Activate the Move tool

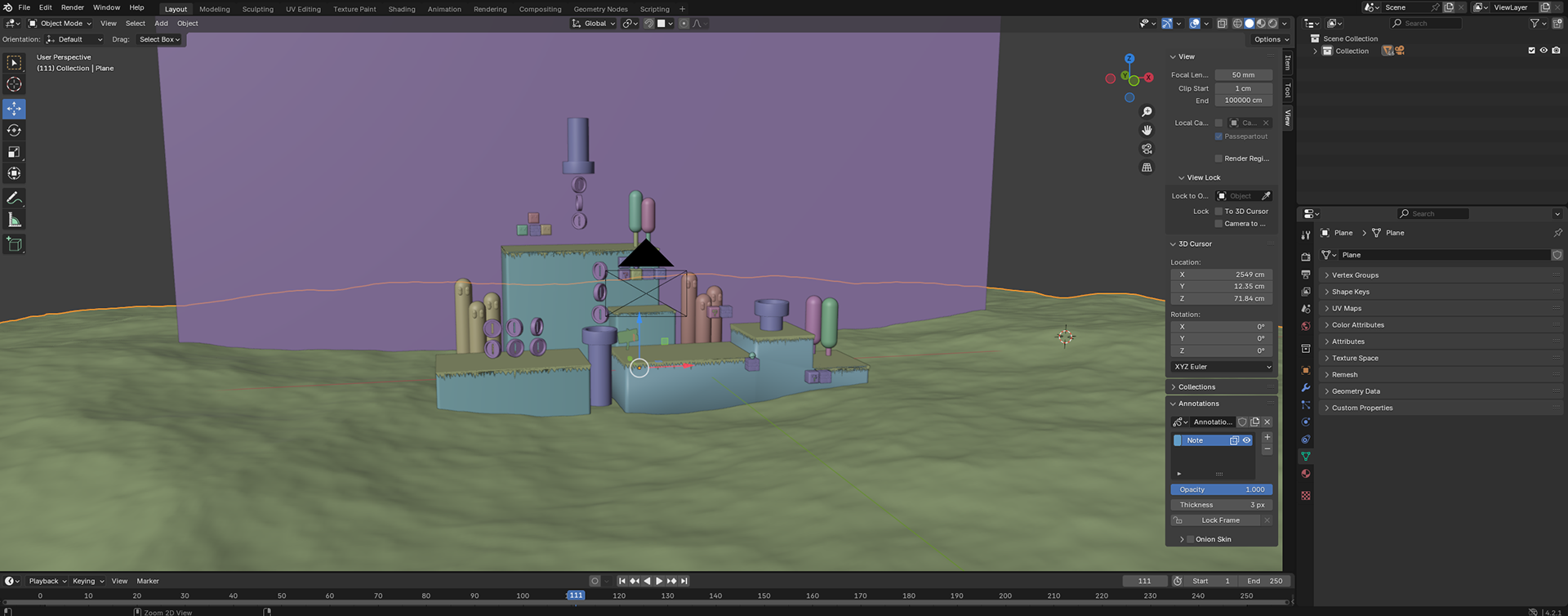(14, 109)
